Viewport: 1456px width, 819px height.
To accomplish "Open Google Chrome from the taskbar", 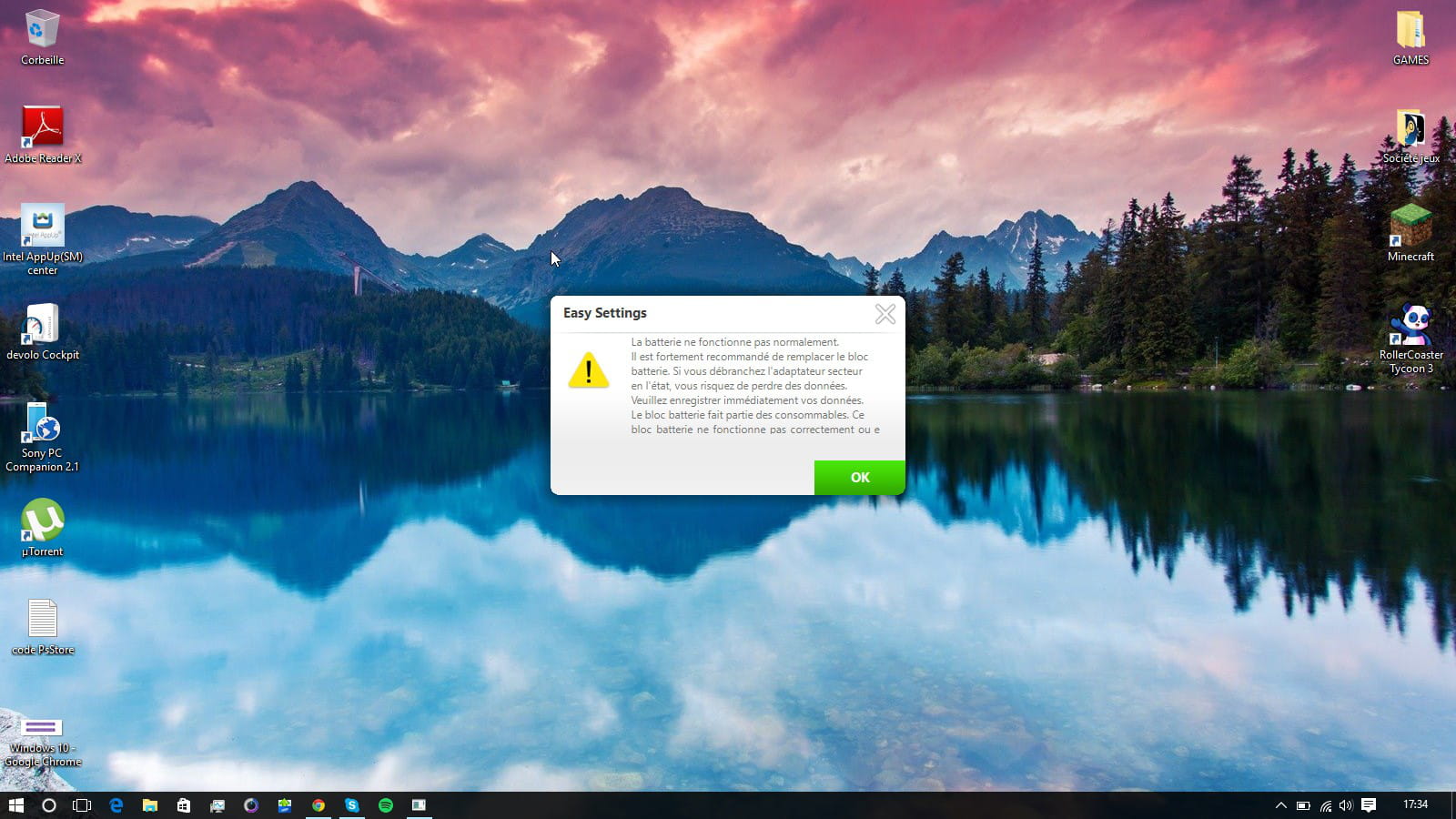I will [x=318, y=805].
